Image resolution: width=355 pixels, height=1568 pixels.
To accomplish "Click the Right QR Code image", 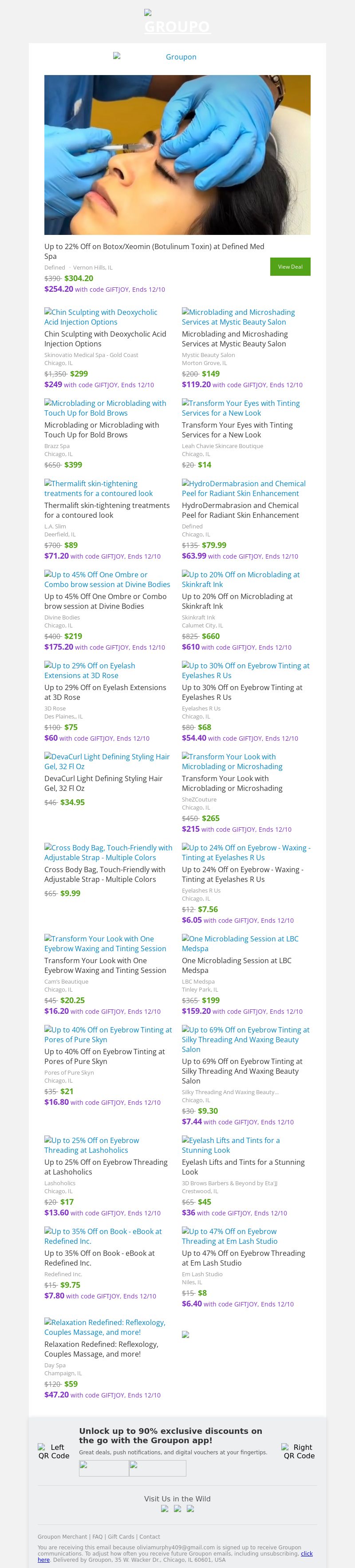I will point(299,1451).
